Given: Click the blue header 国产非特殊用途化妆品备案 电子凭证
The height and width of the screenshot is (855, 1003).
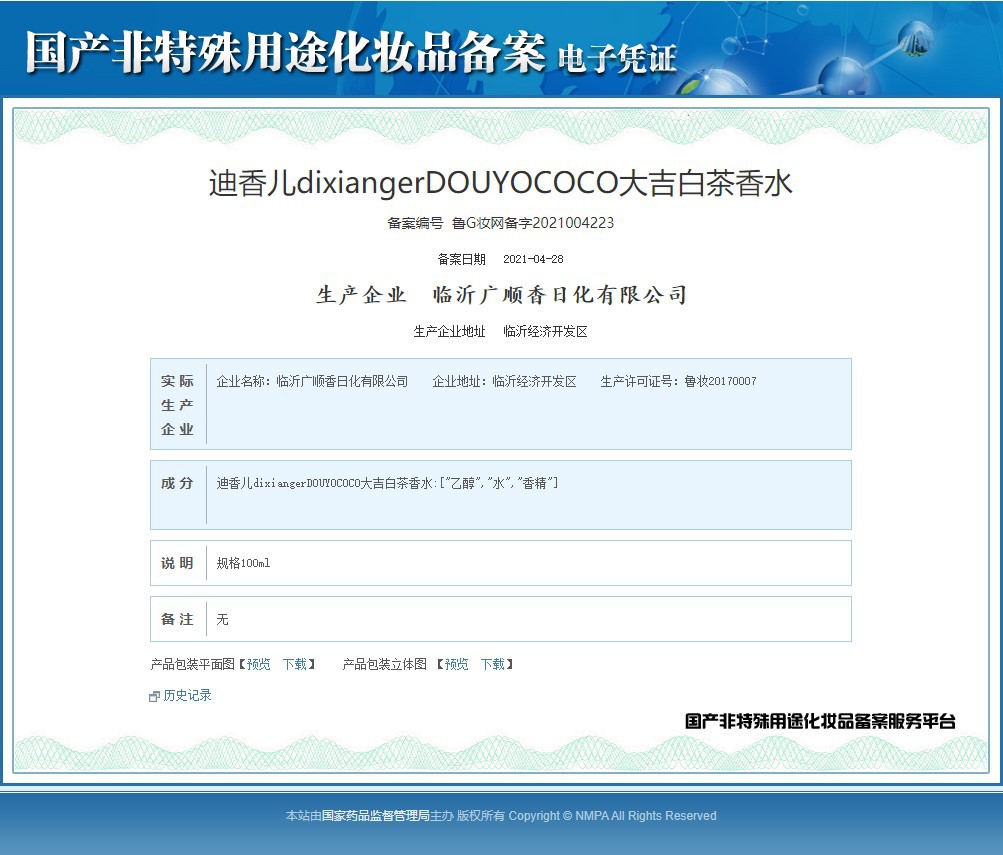Looking at the screenshot, I should coord(350,50).
